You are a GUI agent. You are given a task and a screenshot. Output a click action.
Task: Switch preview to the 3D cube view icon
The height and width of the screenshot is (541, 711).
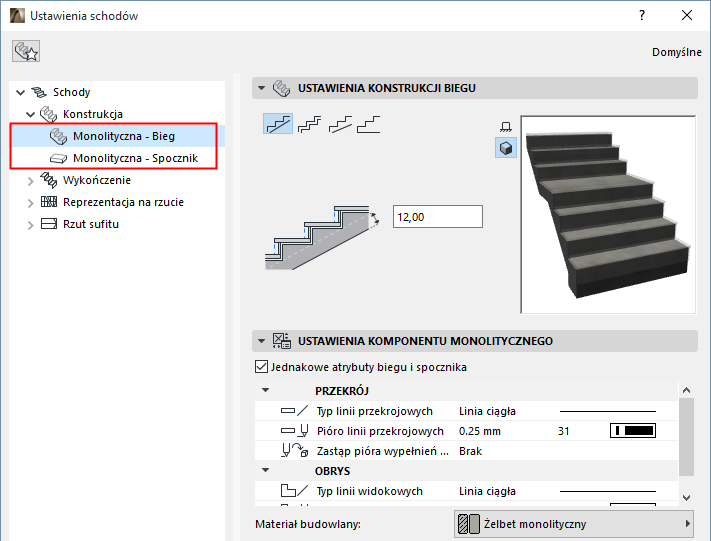[506, 148]
